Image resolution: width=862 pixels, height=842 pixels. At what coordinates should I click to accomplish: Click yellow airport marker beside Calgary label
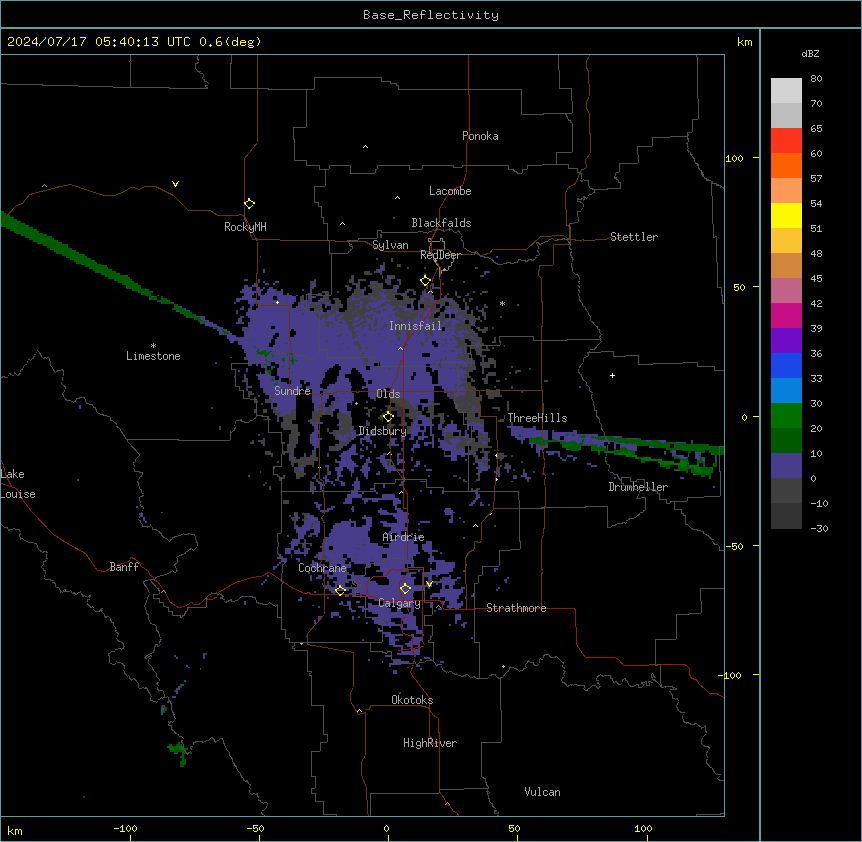pos(405,589)
